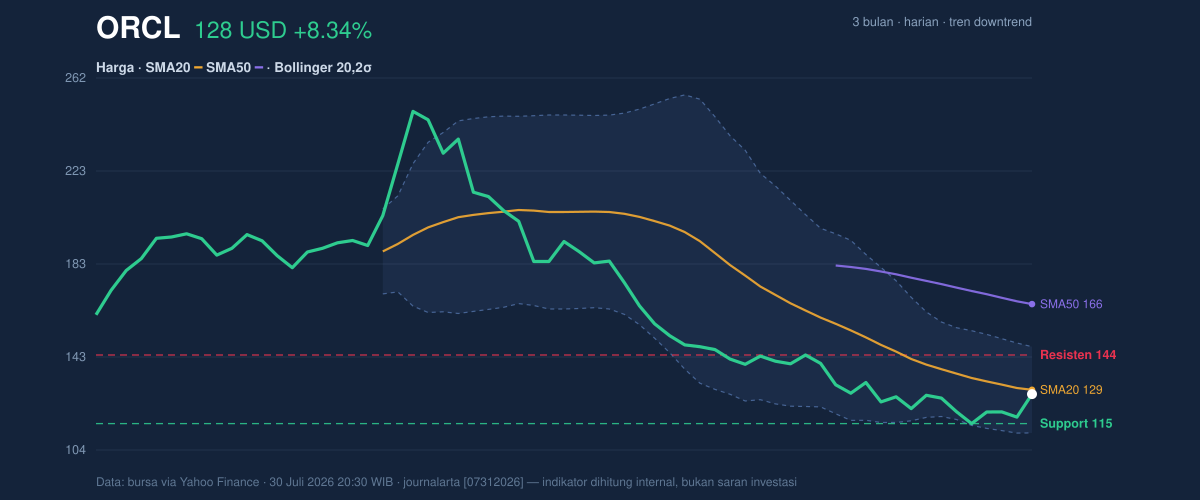The height and width of the screenshot is (500, 1200).
Task: Click the 3 bulan harian tren downtrend subtitle
Action: [942, 22]
